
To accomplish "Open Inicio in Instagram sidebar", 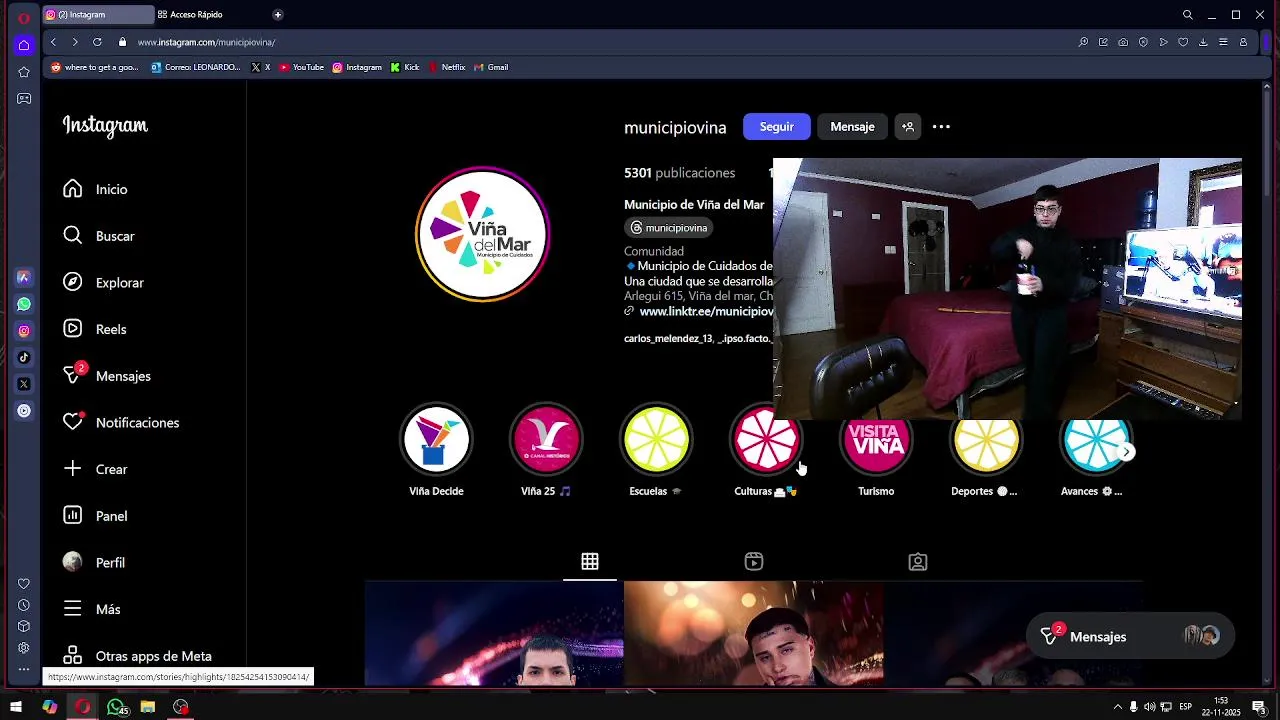I will (96, 189).
